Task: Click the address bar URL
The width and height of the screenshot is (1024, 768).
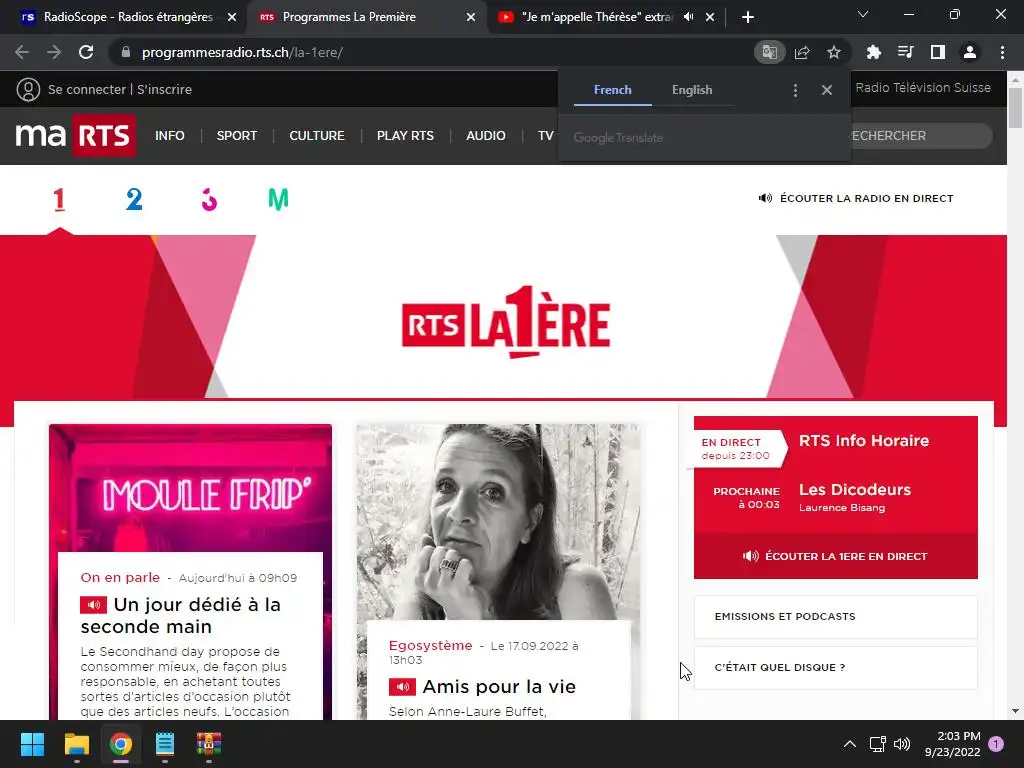Action: (x=242, y=52)
